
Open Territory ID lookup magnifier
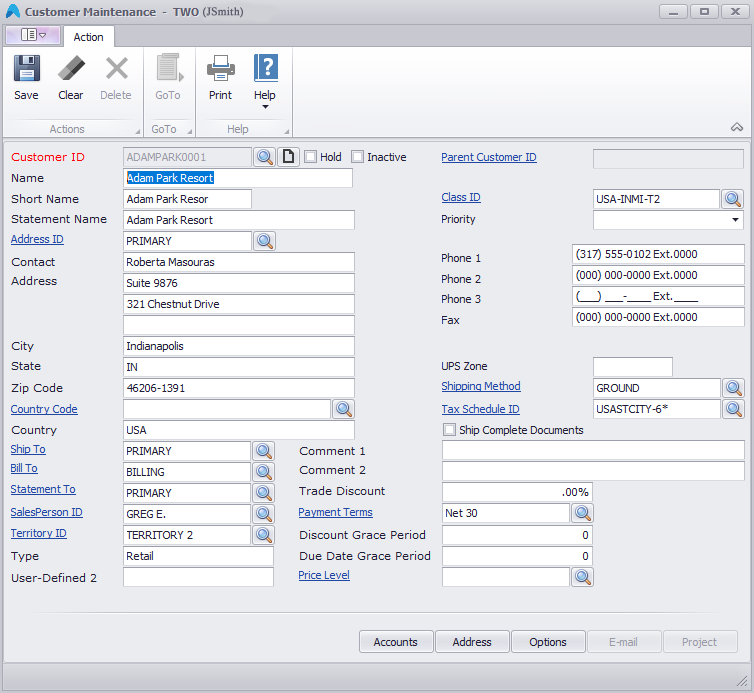click(264, 535)
